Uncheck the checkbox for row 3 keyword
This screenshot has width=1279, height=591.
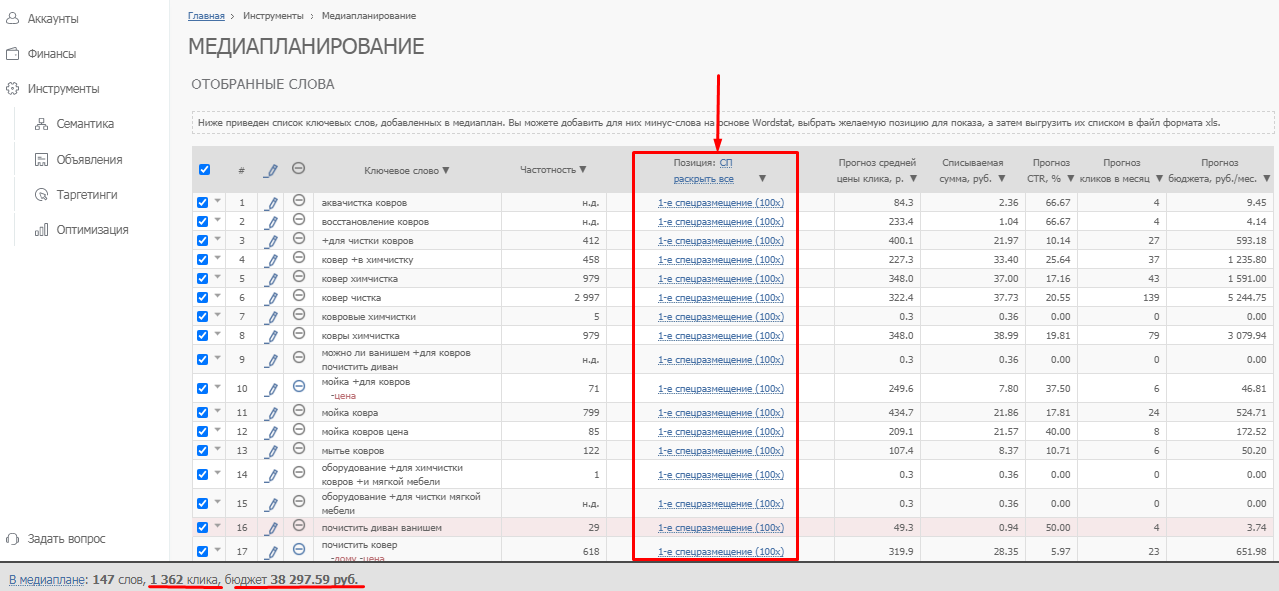tap(203, 241)
